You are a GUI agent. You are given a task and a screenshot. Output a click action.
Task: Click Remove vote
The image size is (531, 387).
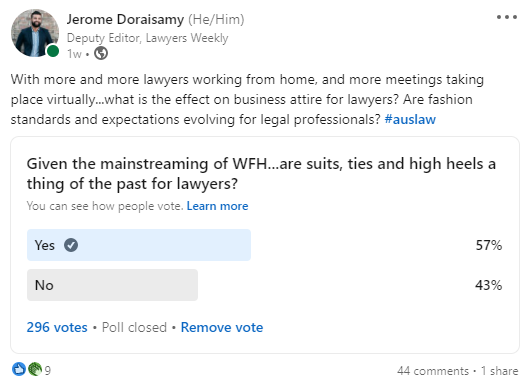(x=222, y=327)
